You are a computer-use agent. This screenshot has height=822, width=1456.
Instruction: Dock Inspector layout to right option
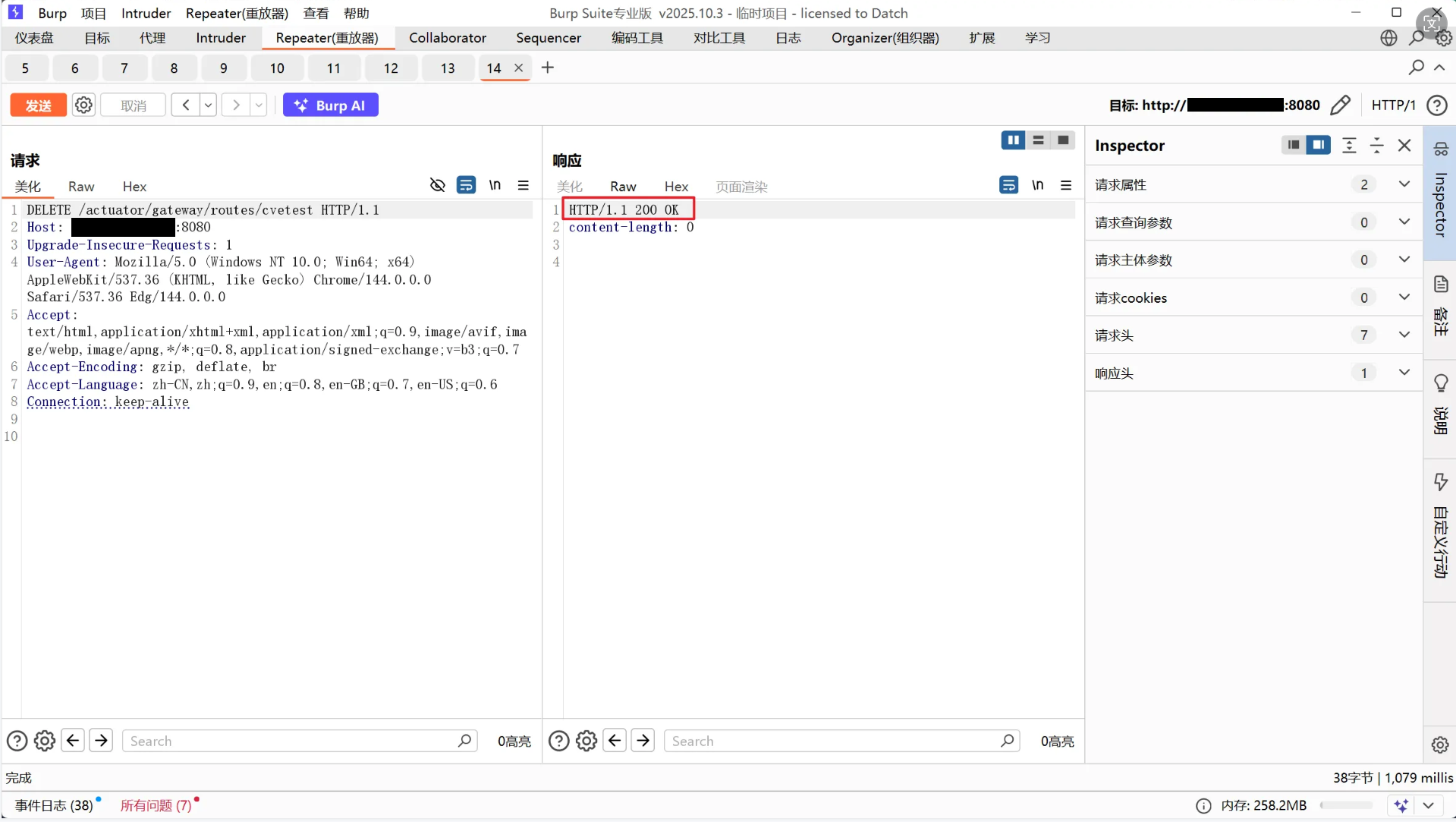tap(1319, 145)
